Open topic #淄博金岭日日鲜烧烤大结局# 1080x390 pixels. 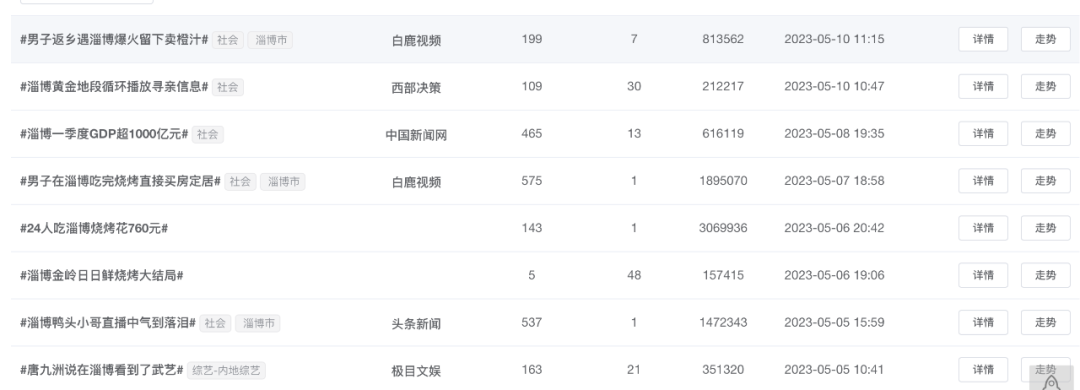coord(101,276)
